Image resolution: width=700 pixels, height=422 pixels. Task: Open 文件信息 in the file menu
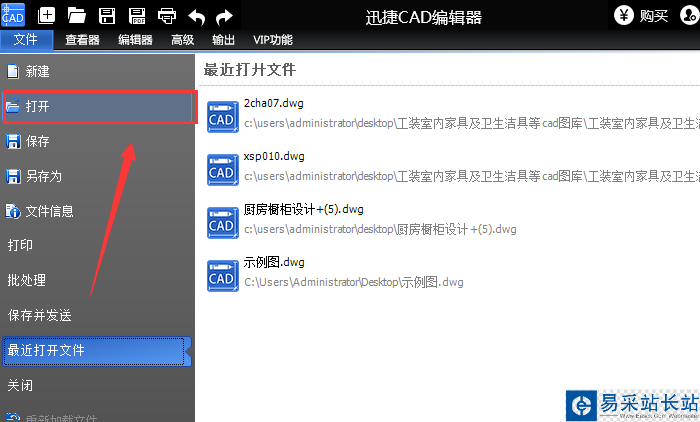click(97, 211)
